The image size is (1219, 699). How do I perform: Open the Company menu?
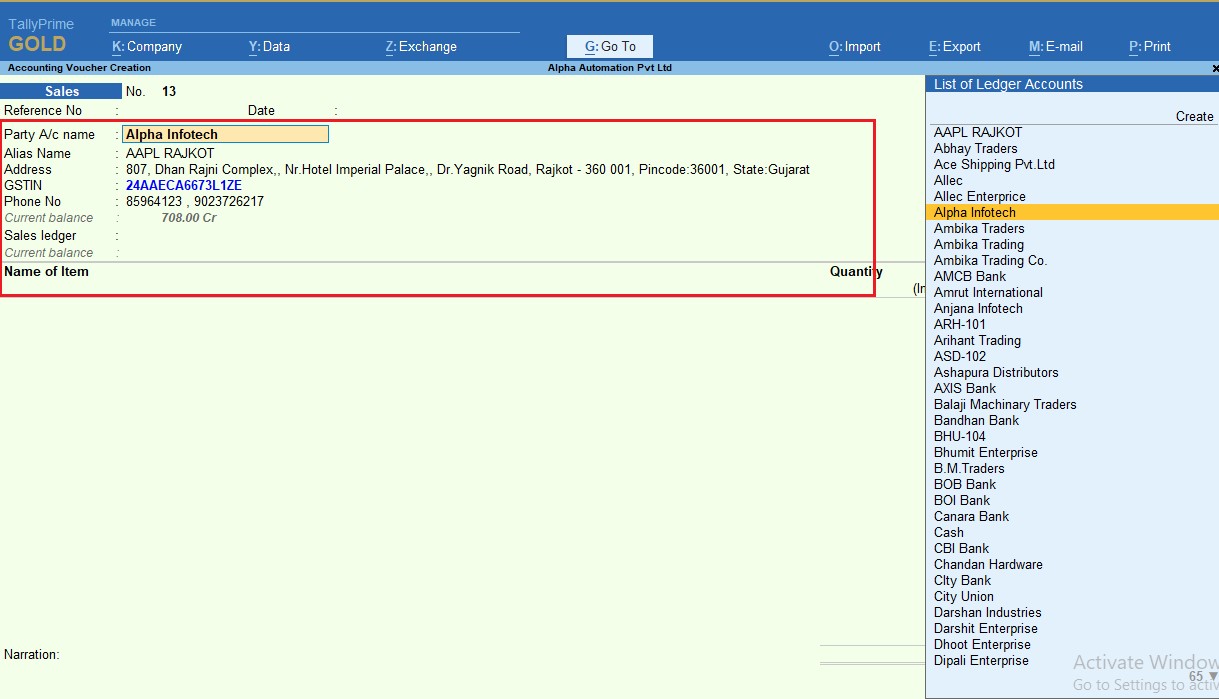click(x=147, y=46)
